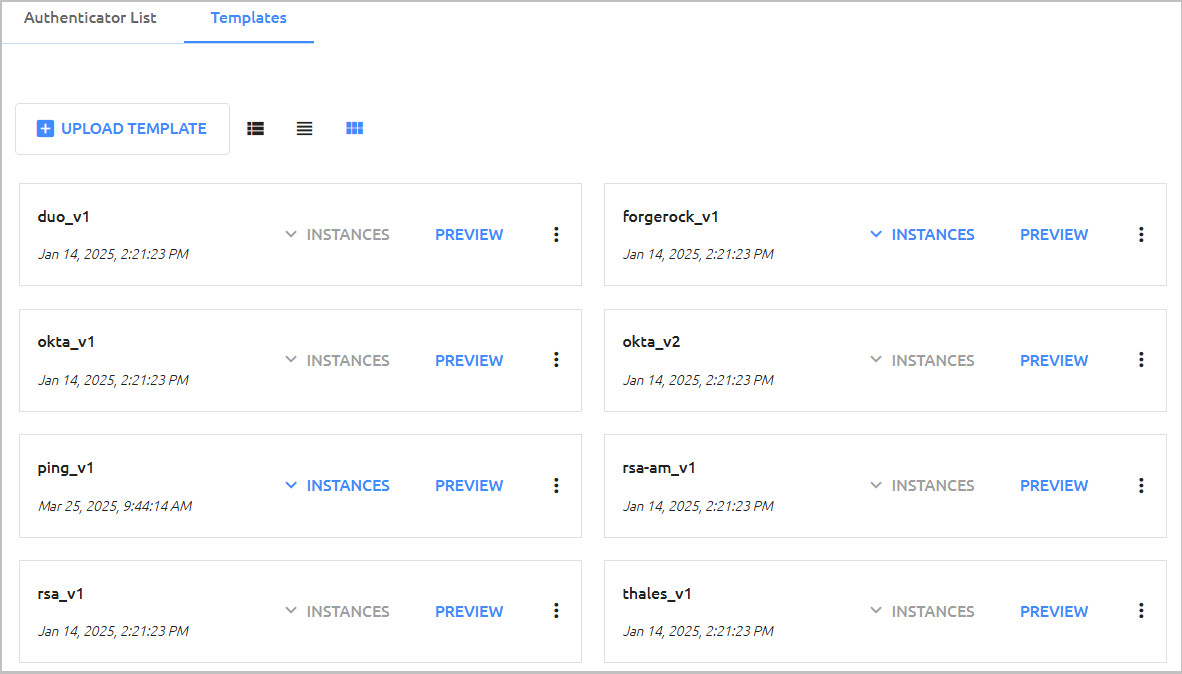The width and height of the screenshot is (1182, 674).
Task: Click the rsa_v1 template name
Action: click(60, 594)
